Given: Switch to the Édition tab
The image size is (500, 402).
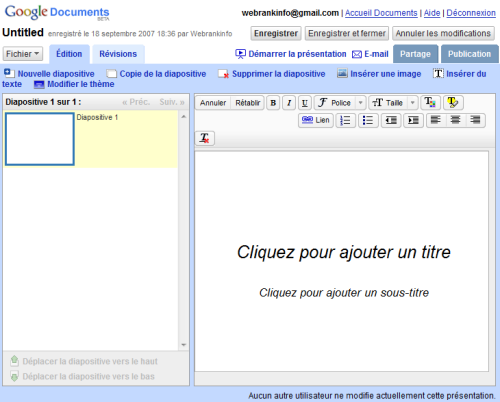Looking at the screenshot, I should tap(69, 54).
